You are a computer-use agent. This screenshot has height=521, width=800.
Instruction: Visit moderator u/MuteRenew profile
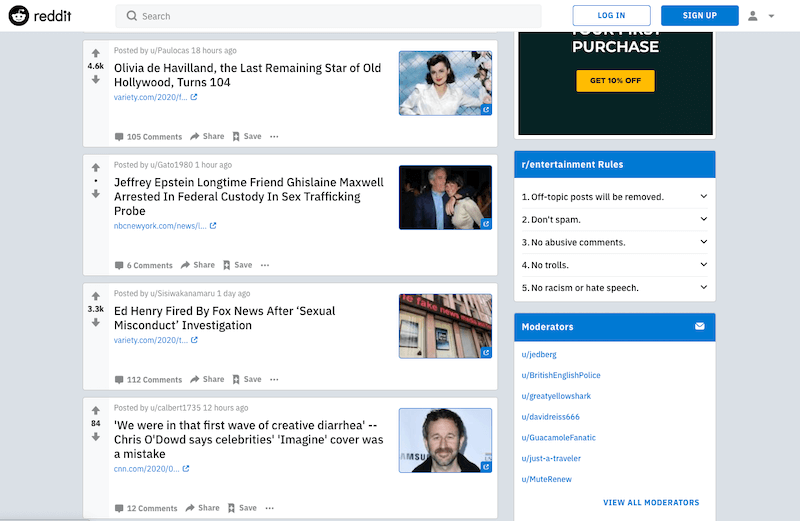pyautogui.click(x=546, y=479)
